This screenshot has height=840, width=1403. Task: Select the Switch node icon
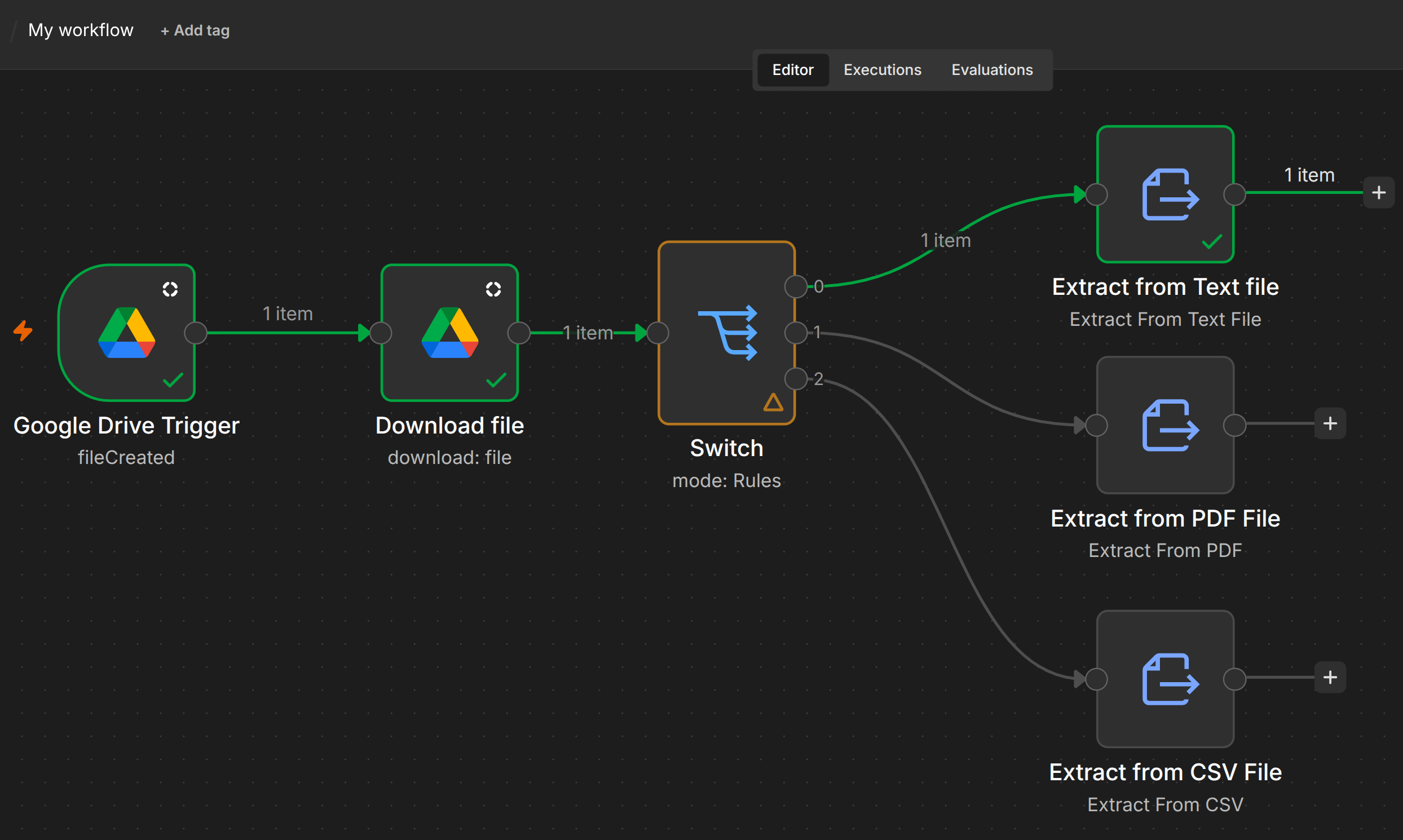click(x=727, y=333)
